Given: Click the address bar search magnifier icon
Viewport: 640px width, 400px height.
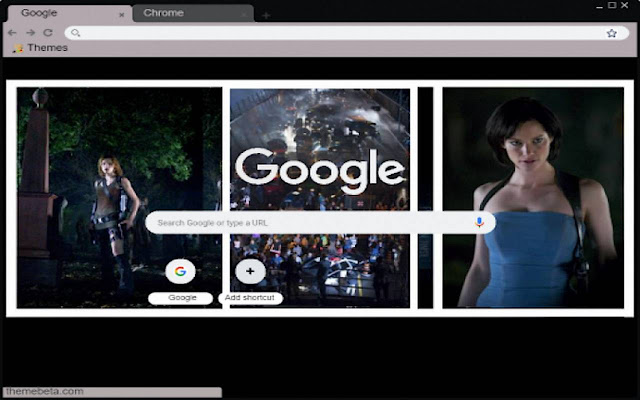Looking at the screenshot, I should [75, 33].
